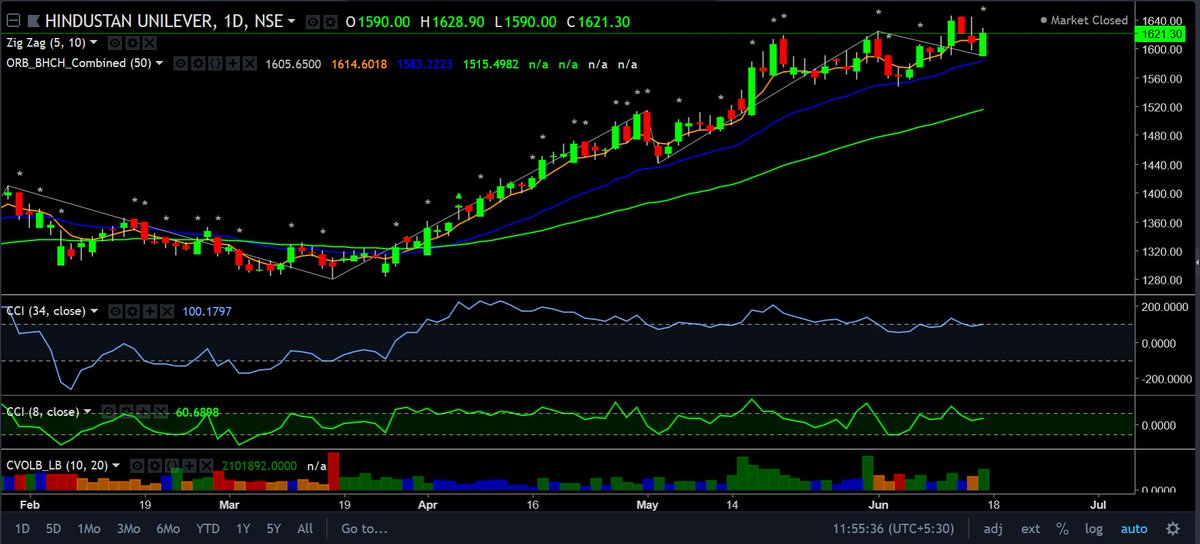The width and height of the screenshot is (1200, 544).
Task: Open Zig Zag indicator settings gear
Action: tap(132, 43)
